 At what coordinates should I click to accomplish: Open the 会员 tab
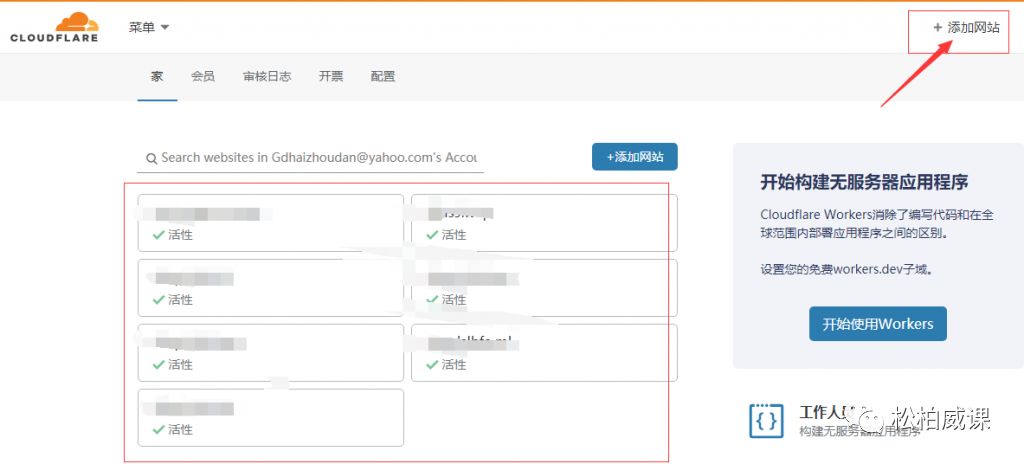[x=202, y=76]
